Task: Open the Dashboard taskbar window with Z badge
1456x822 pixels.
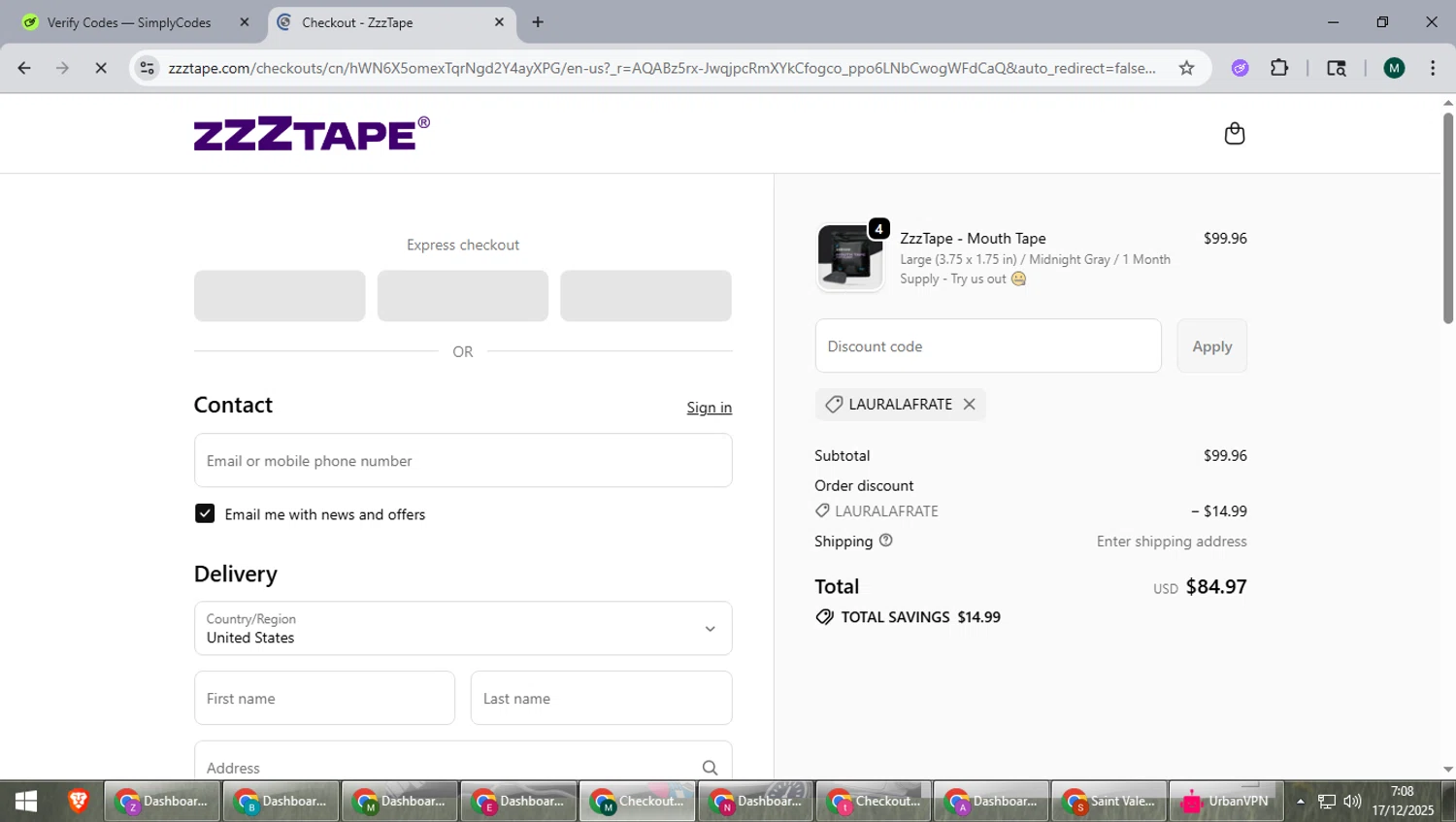Action: tap(162, 801)
